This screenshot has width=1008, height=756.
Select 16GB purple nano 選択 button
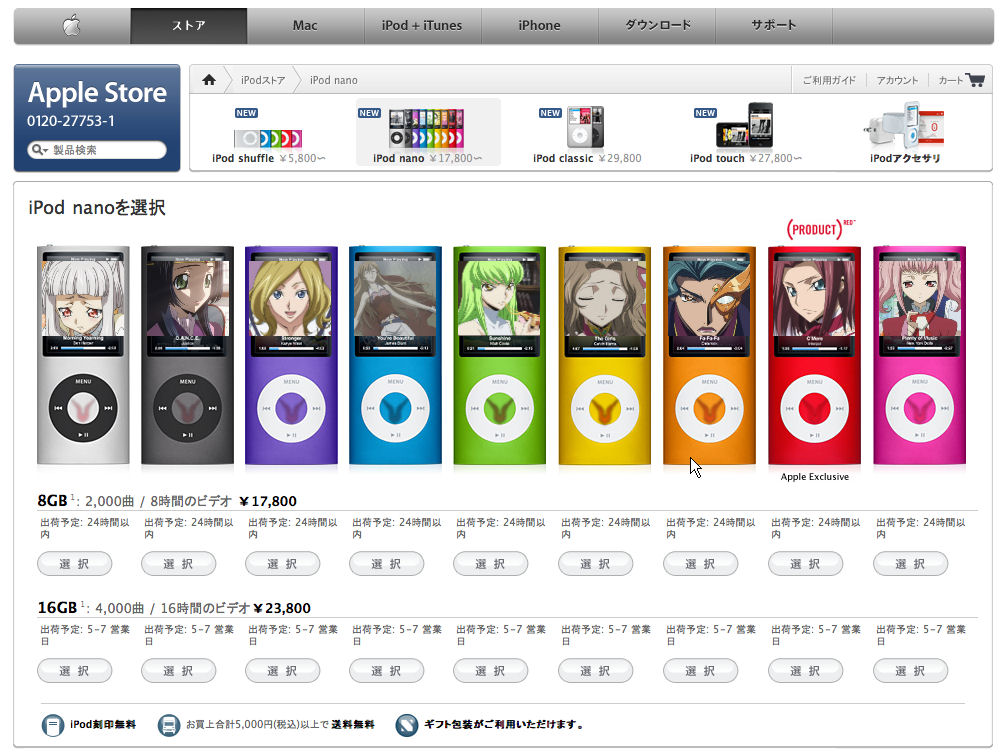point(282,670)
